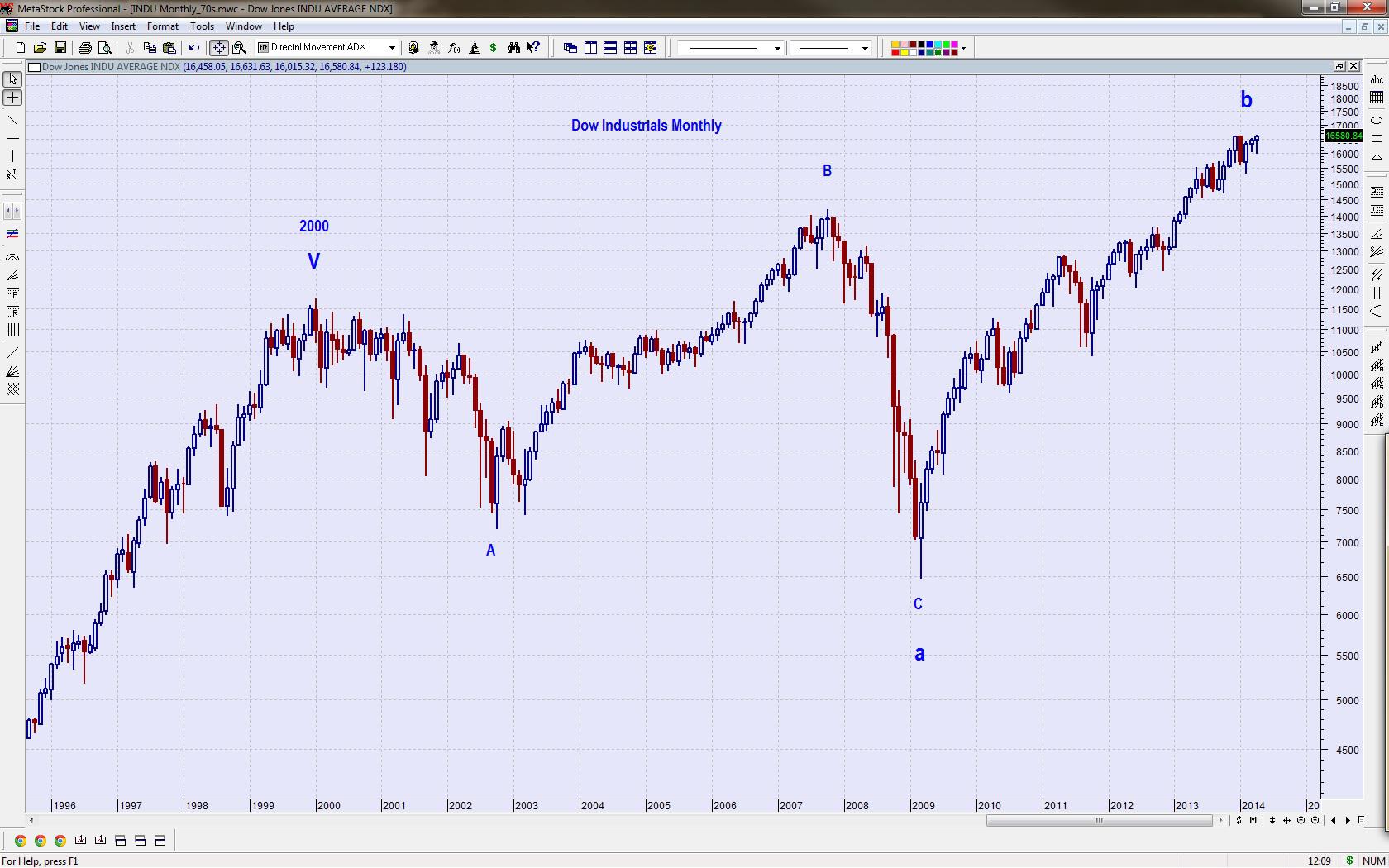Image resolution: width=1389 pixels, height=868 pixels.
Task: Open the Tools menu
Action: click(202, 26)
